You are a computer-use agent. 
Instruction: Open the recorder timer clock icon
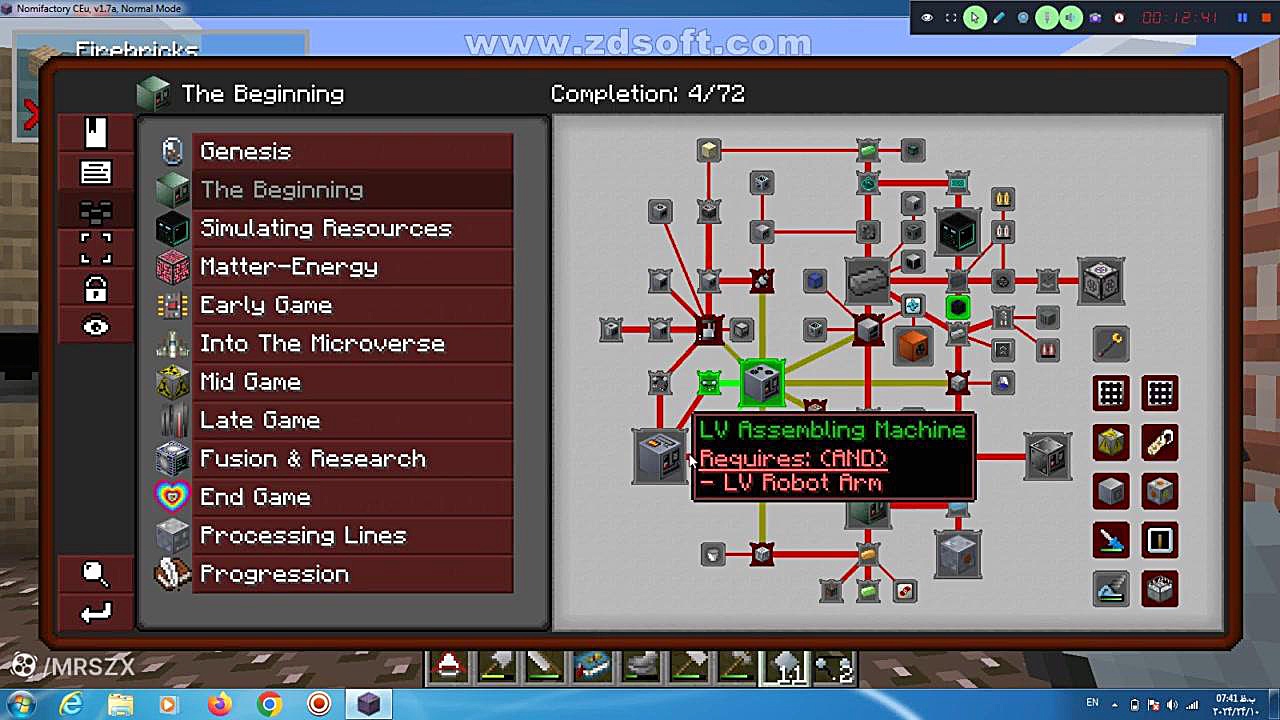pyautogui.click(x=1119, y=18)
